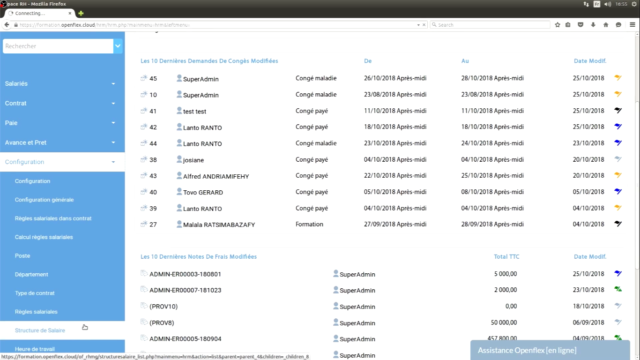Click status flag for (PROV10) expense note
Viewport: 640px width, 360px height.
coord(618,306)
